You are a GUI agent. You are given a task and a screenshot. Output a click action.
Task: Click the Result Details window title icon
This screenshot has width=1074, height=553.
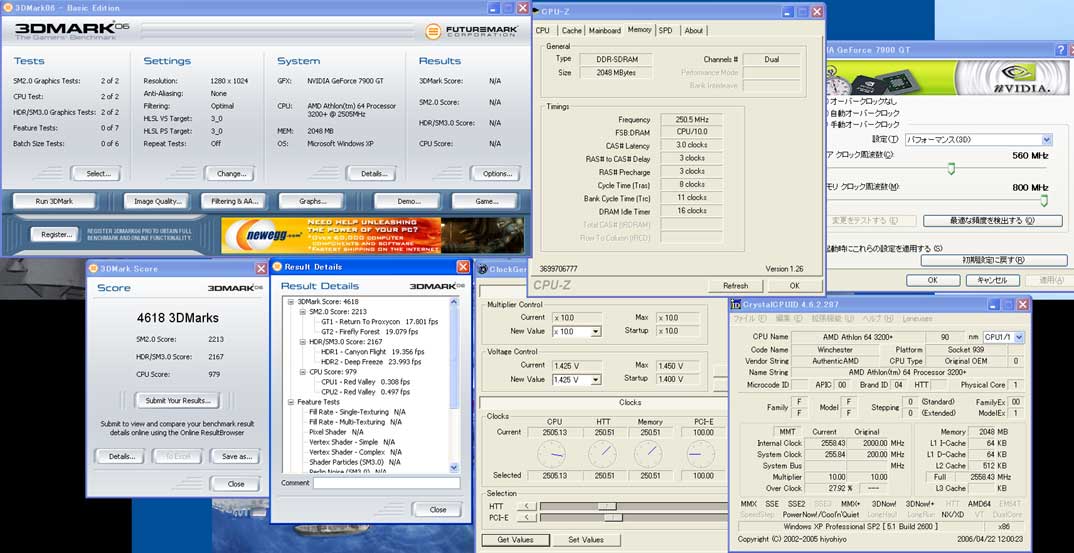click(x=277, y=267)
